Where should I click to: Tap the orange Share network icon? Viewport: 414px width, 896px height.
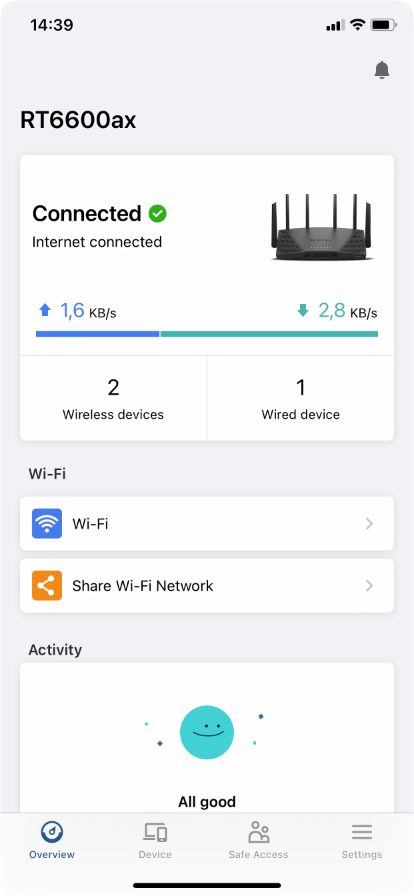point(47,586)
